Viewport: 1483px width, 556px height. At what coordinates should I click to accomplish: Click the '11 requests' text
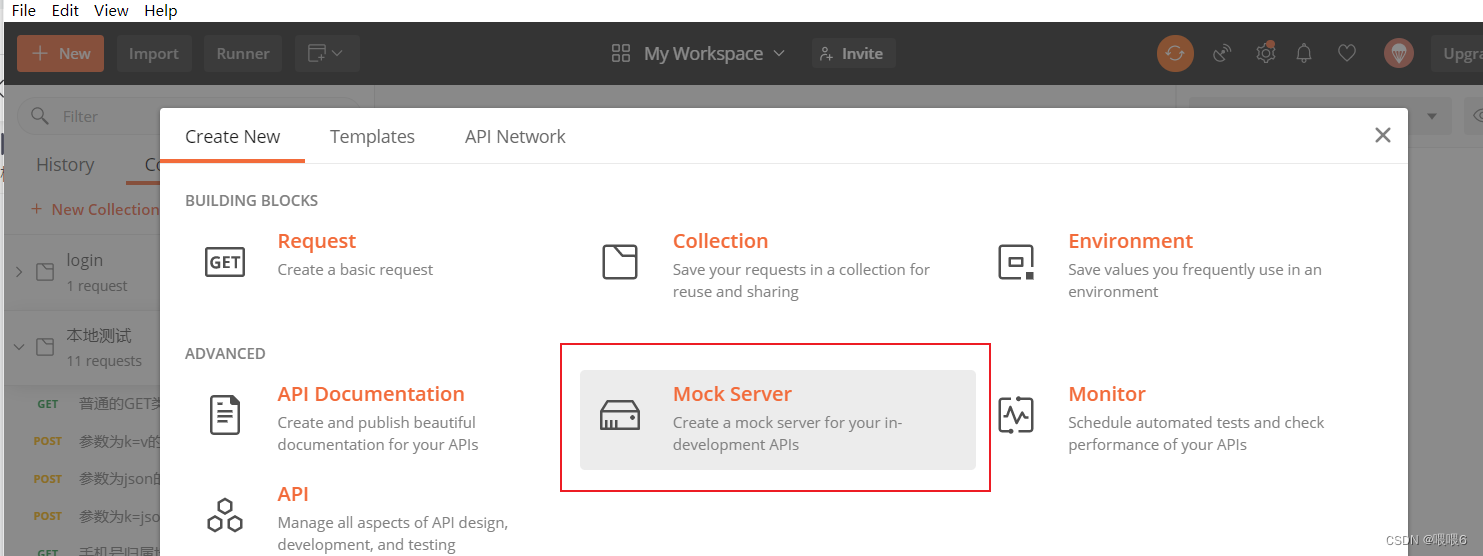pyautogui.click(x=104, y=361)
